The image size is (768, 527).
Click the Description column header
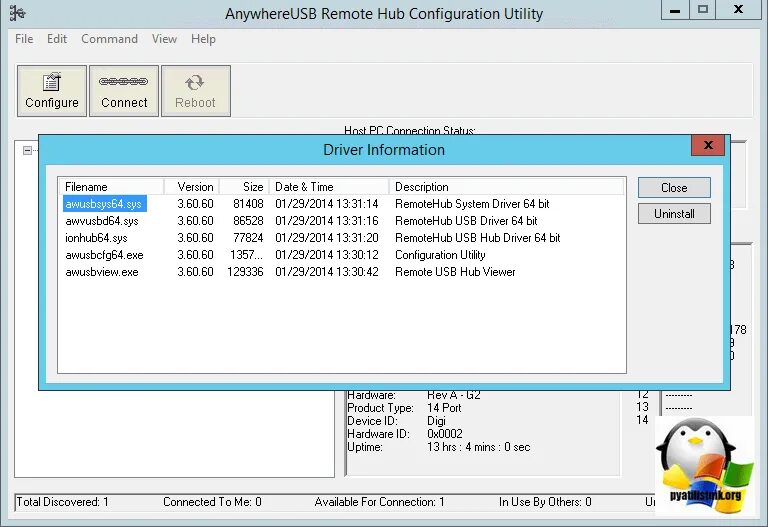[506, 187]
